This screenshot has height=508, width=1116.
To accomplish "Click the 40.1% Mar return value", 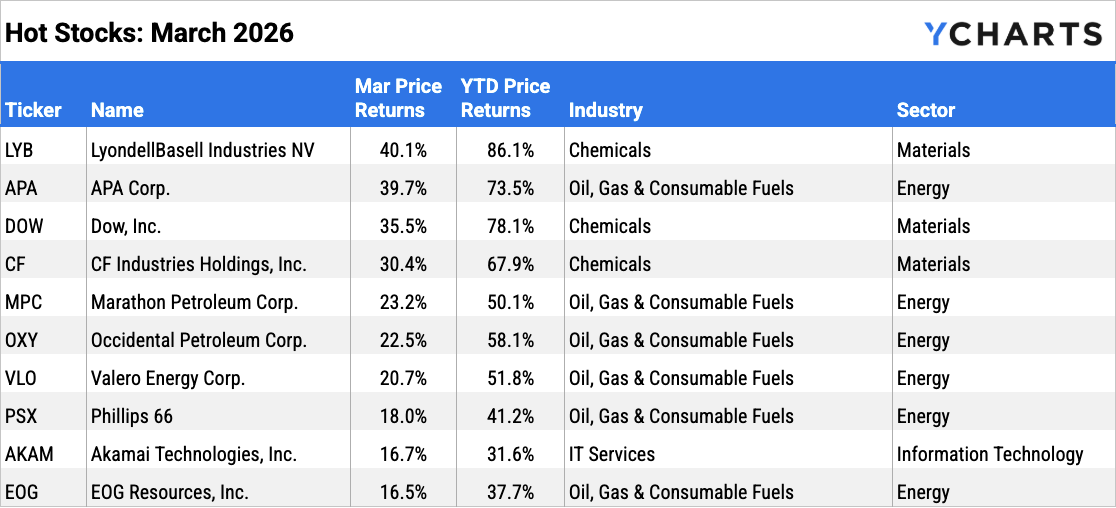I will 403,150.
